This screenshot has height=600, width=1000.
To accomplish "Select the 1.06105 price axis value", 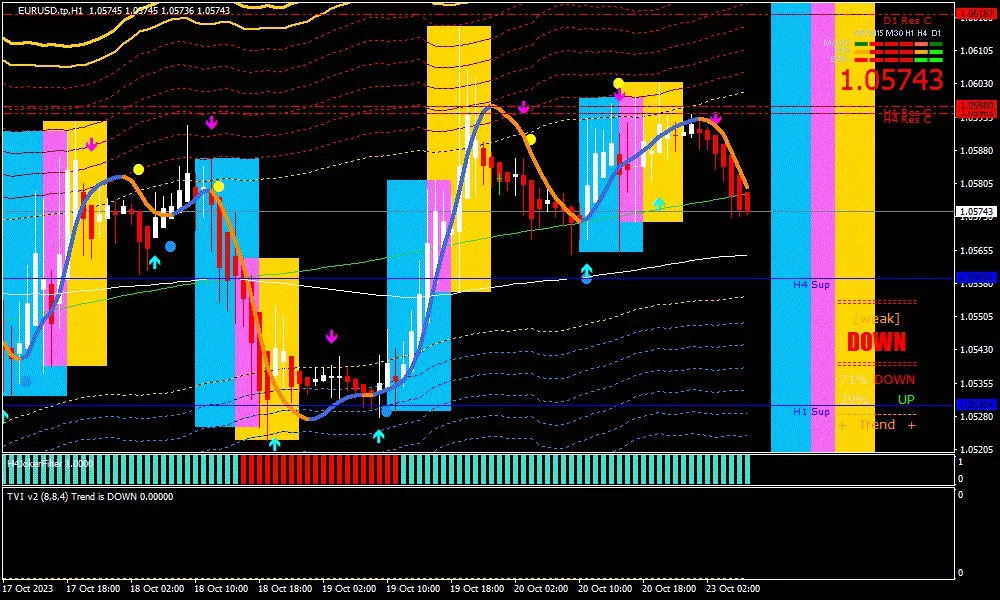I will pos(976,51).
